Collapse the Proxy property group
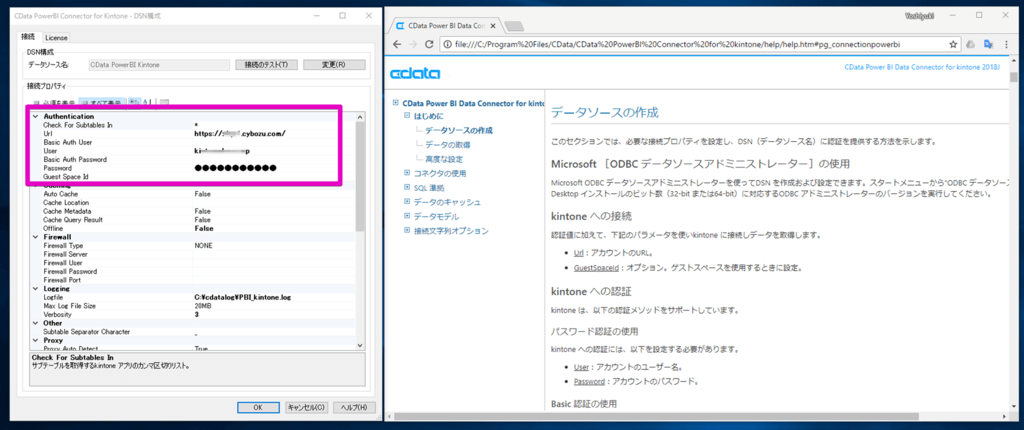 coord(35,340)
